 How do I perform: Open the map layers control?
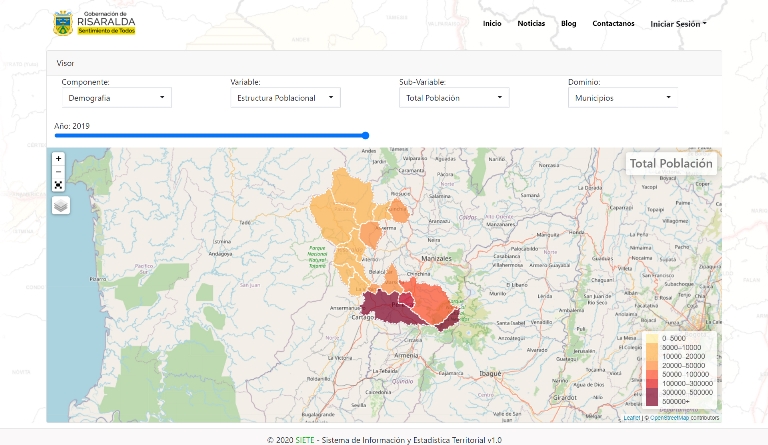tap(61, 204)
